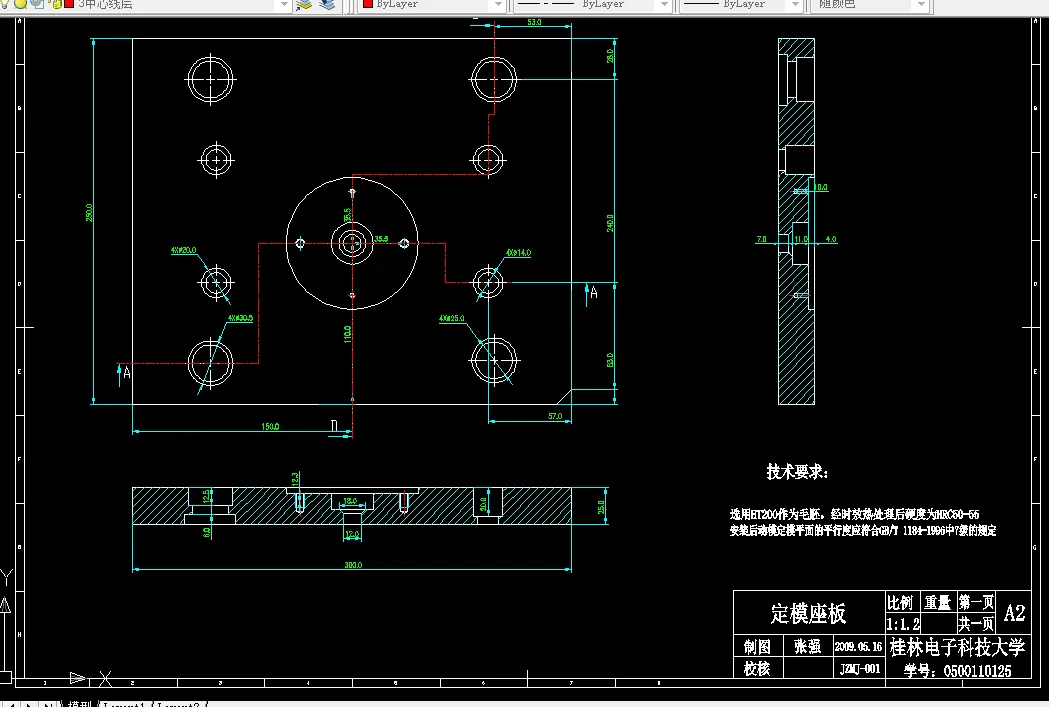
Task: Toggle the layer freeze sun icon
Action: point(21,4)
